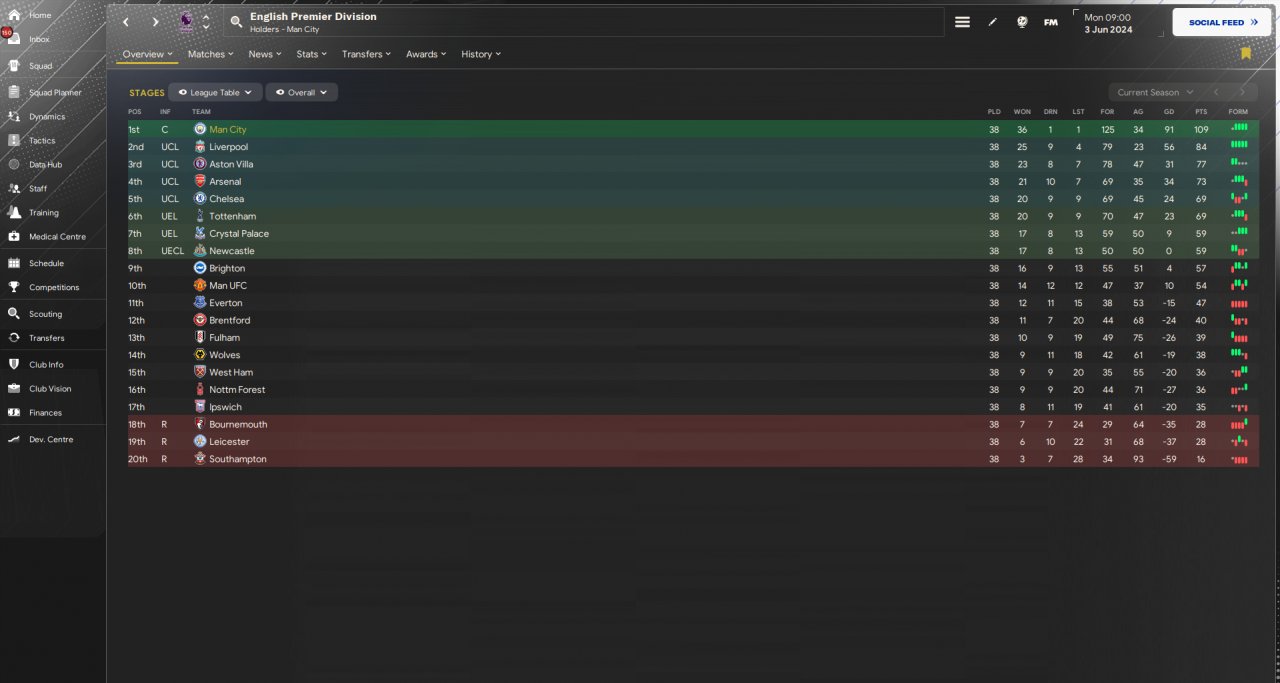The height and width of the screenshot is (683, 1280).
Task: Click Man City's form indicator bars
Action: [x=1239, y=128]
